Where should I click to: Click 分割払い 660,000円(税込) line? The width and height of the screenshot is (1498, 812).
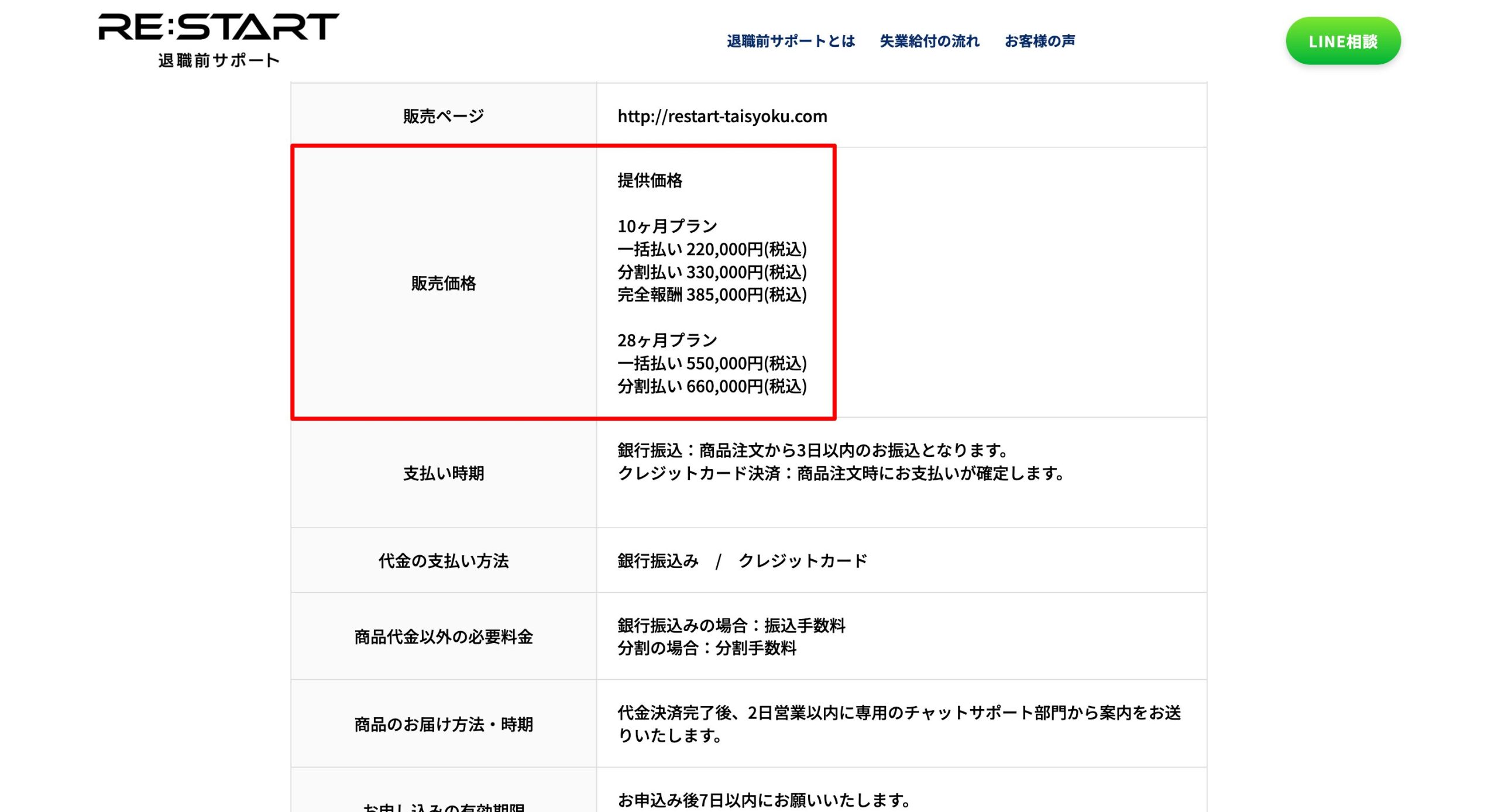[712, 386]
